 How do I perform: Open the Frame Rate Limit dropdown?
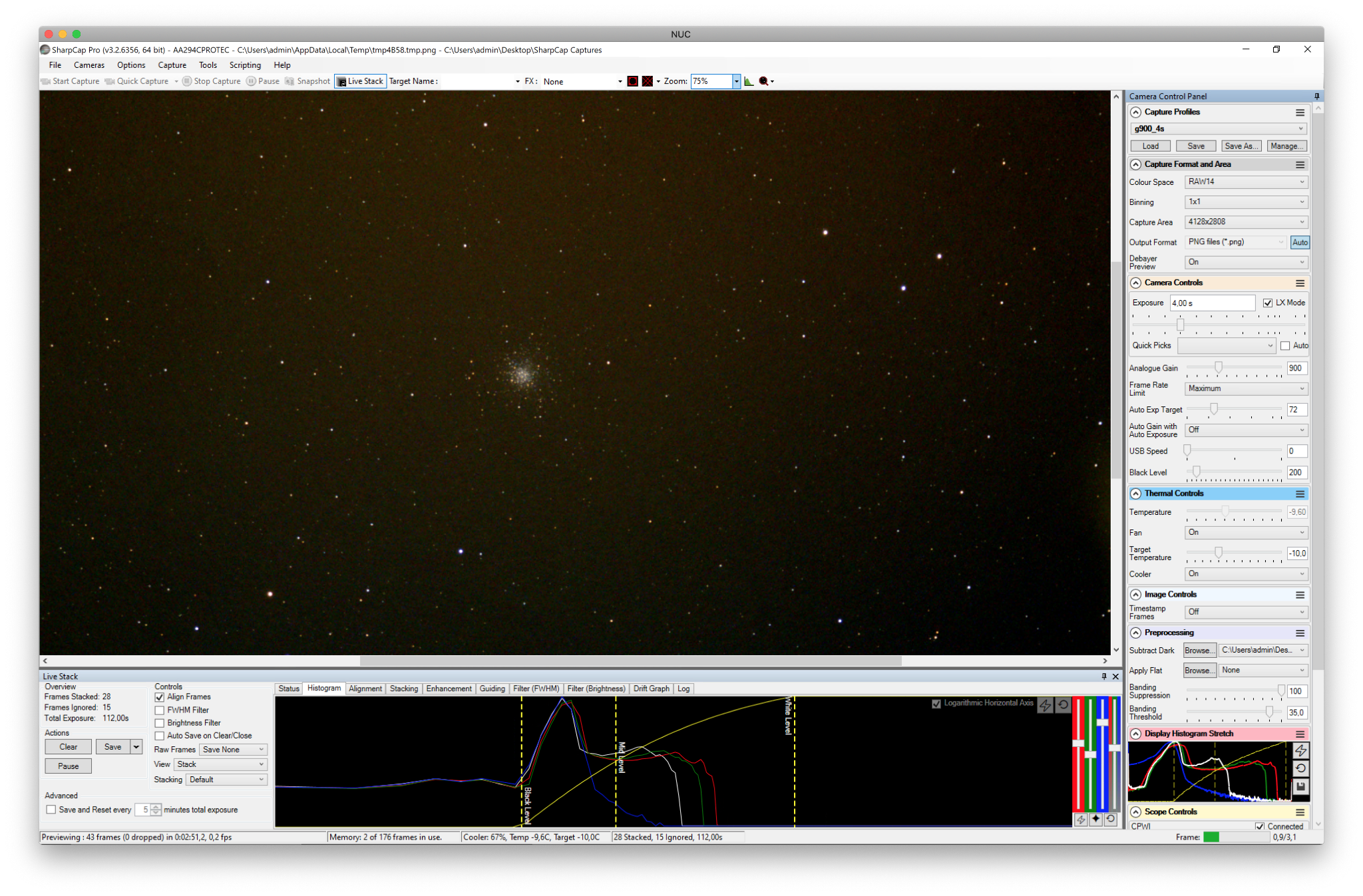1247,389
